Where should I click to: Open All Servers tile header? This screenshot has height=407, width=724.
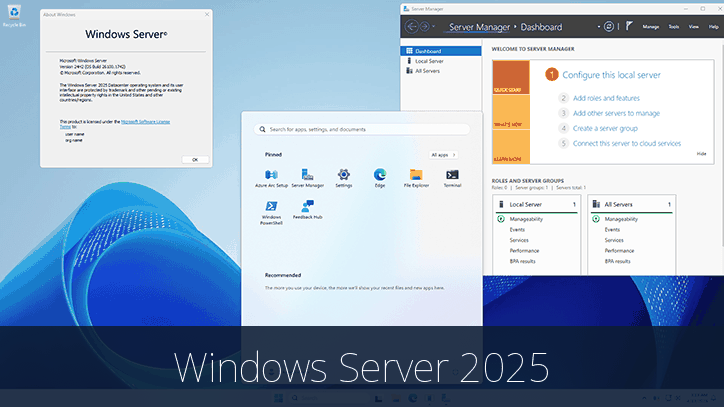point(632,204)
